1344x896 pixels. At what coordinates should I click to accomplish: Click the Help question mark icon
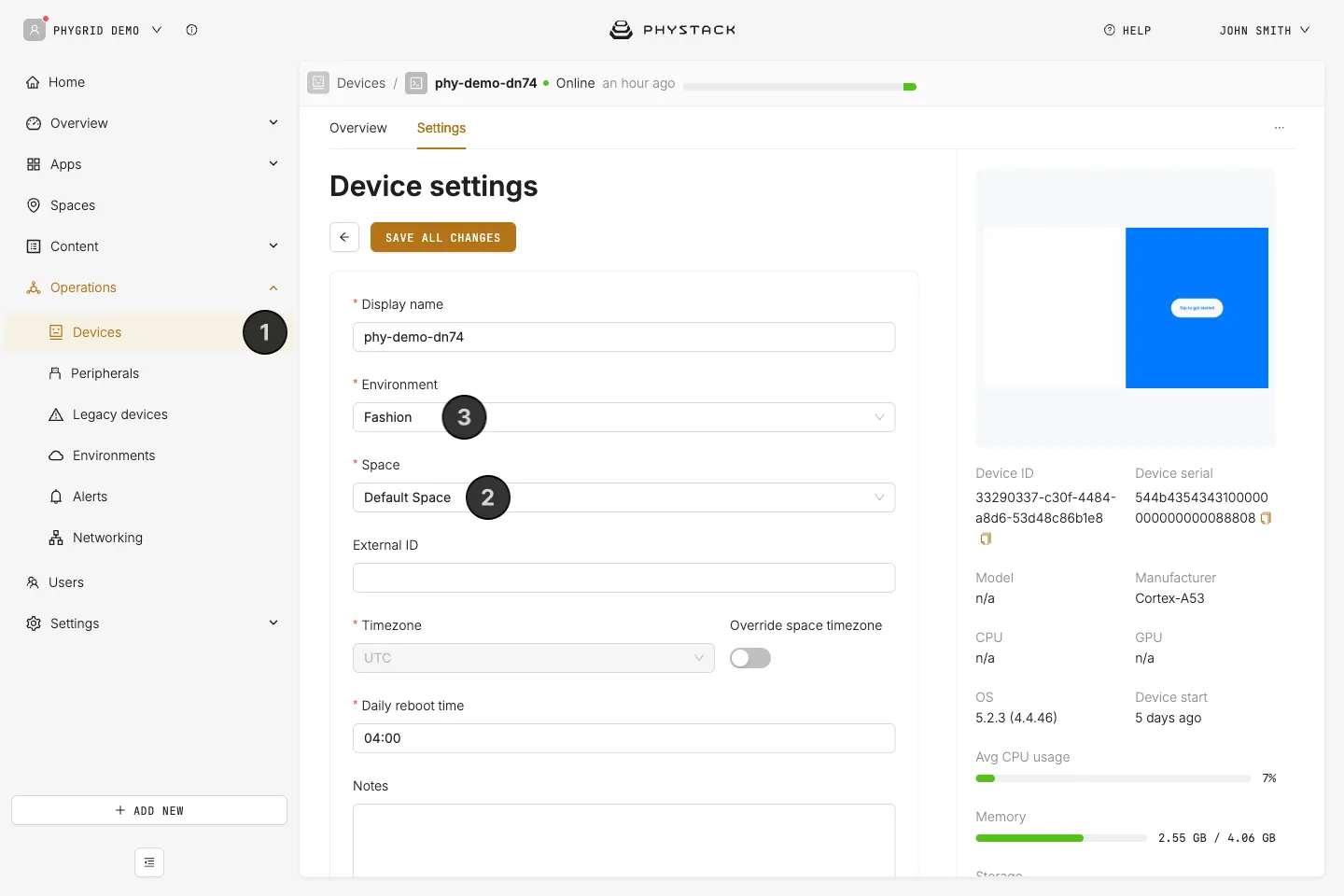[1110, 30]
